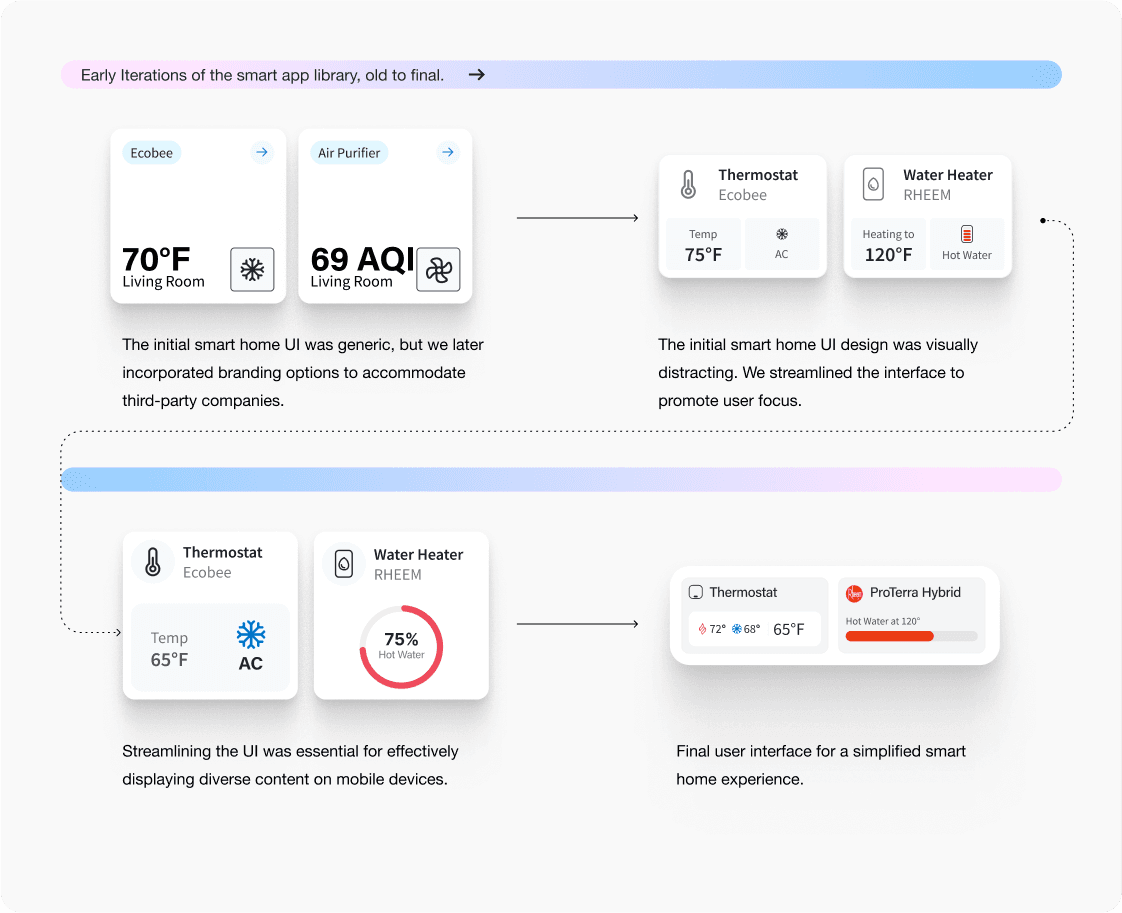This screenshot has width=1122, height=913.
Task: Click small thermostat icon in final UI
Action: point(696,592)
